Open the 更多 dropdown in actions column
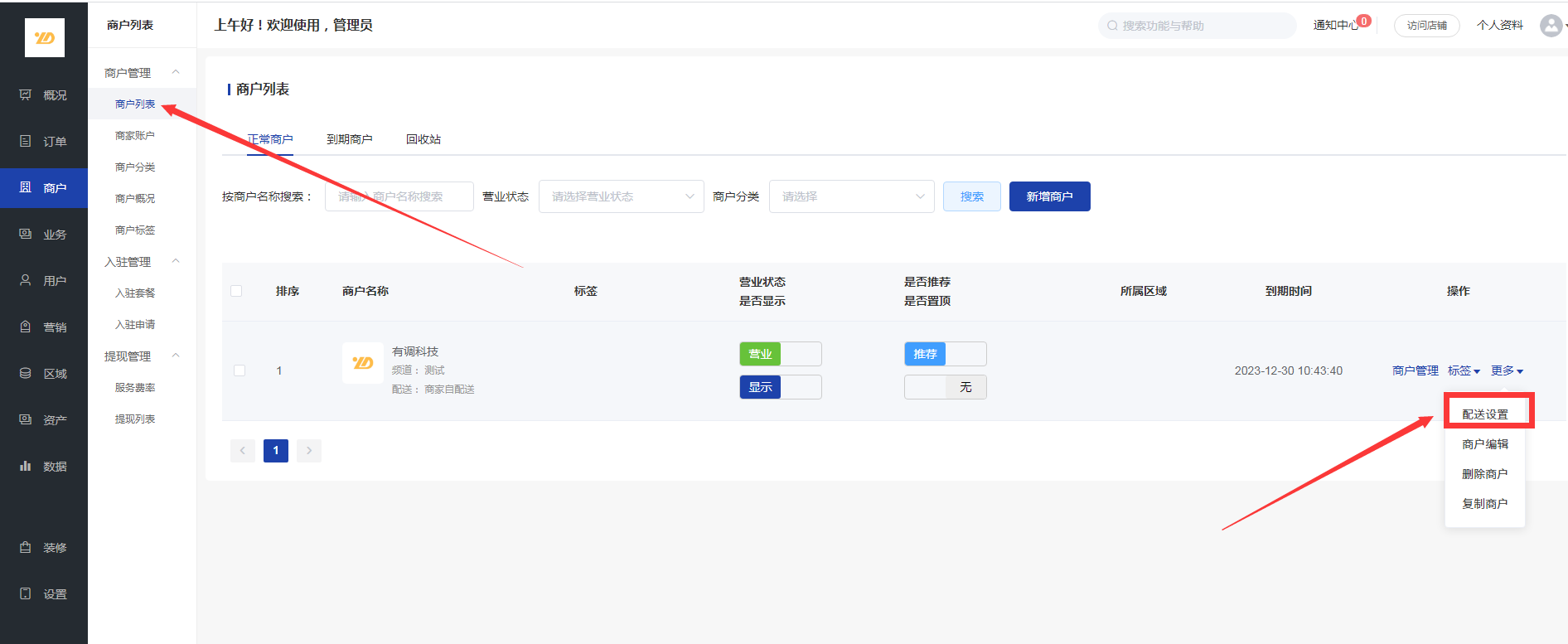The image size is (1568, 644). pos(1507,370)
